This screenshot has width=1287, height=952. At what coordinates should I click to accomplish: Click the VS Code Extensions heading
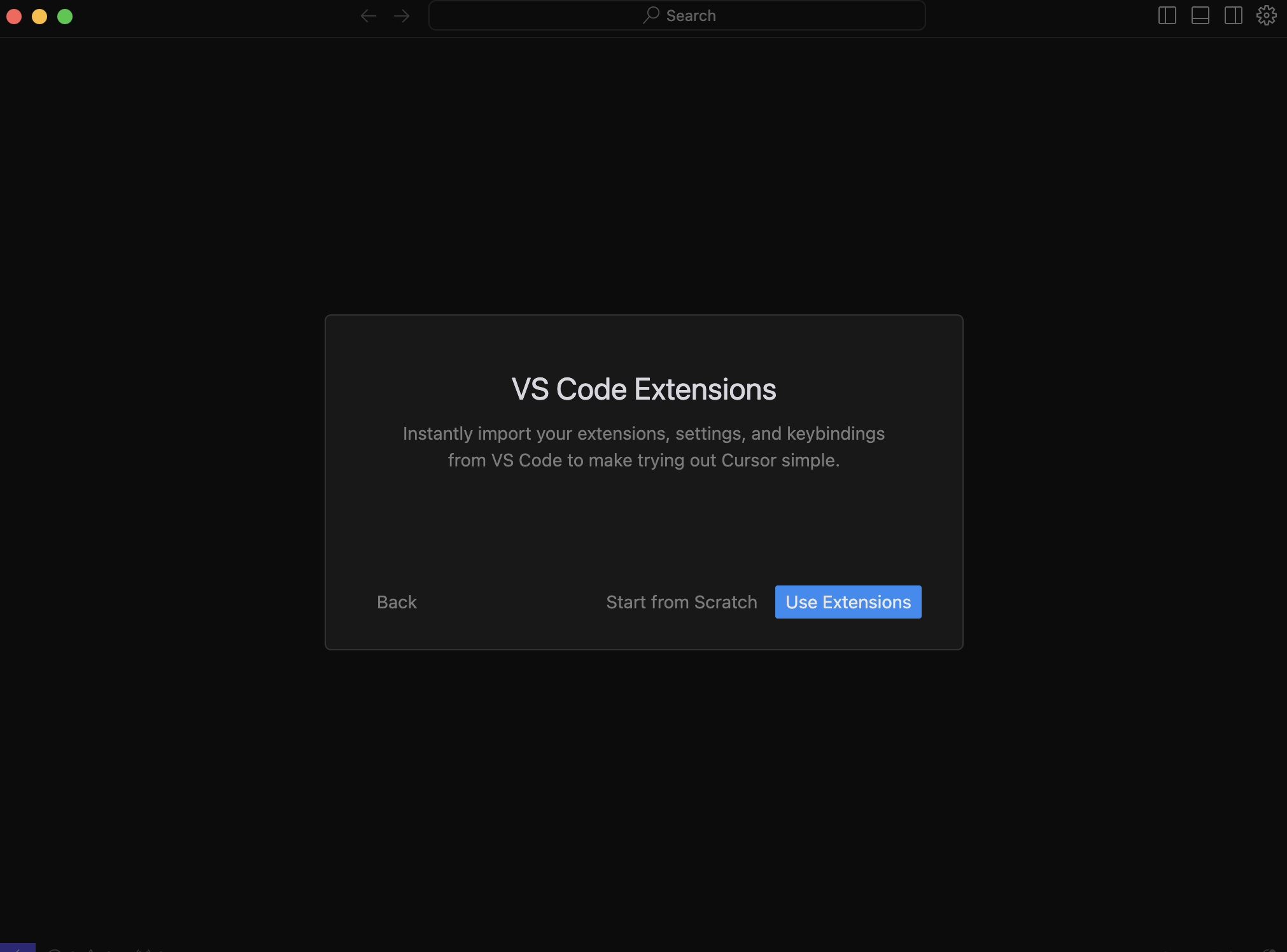click(643, 389)
